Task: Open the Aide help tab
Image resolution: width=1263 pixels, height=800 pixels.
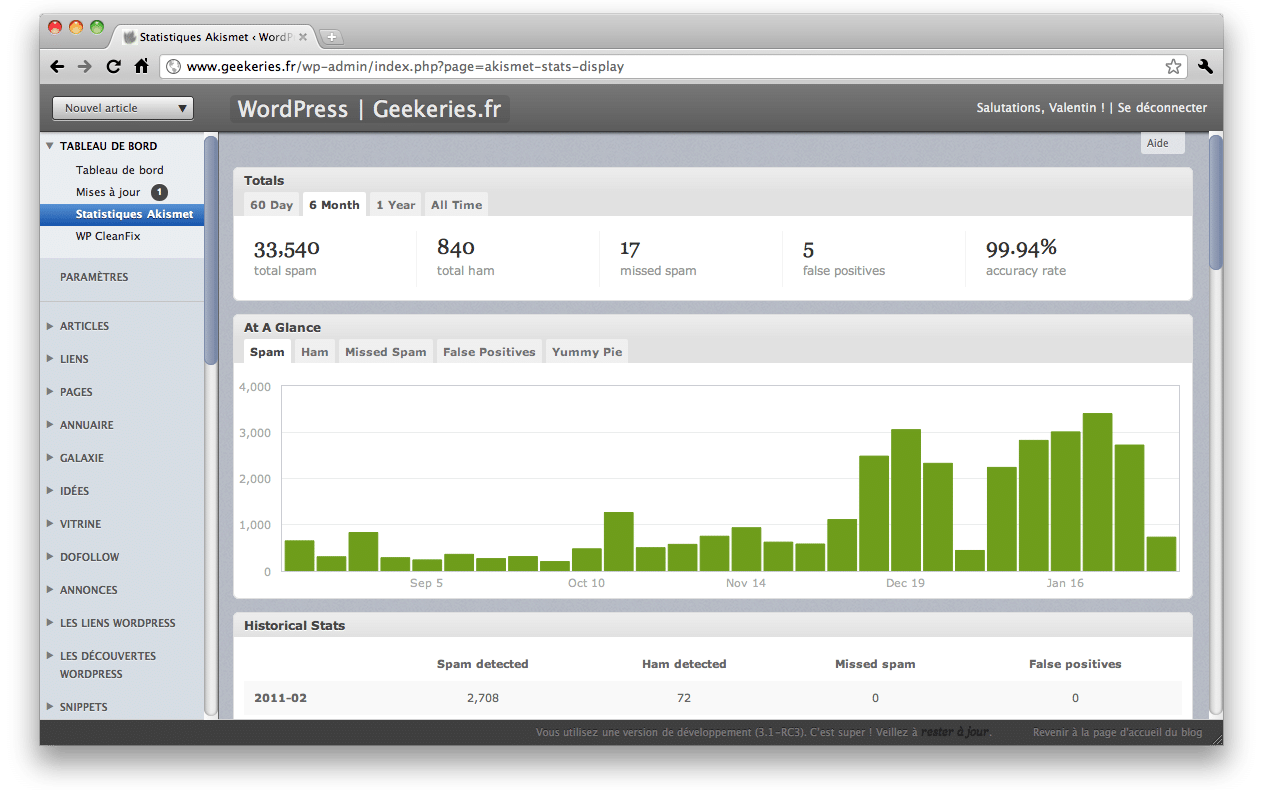Action: (1162, 143)
